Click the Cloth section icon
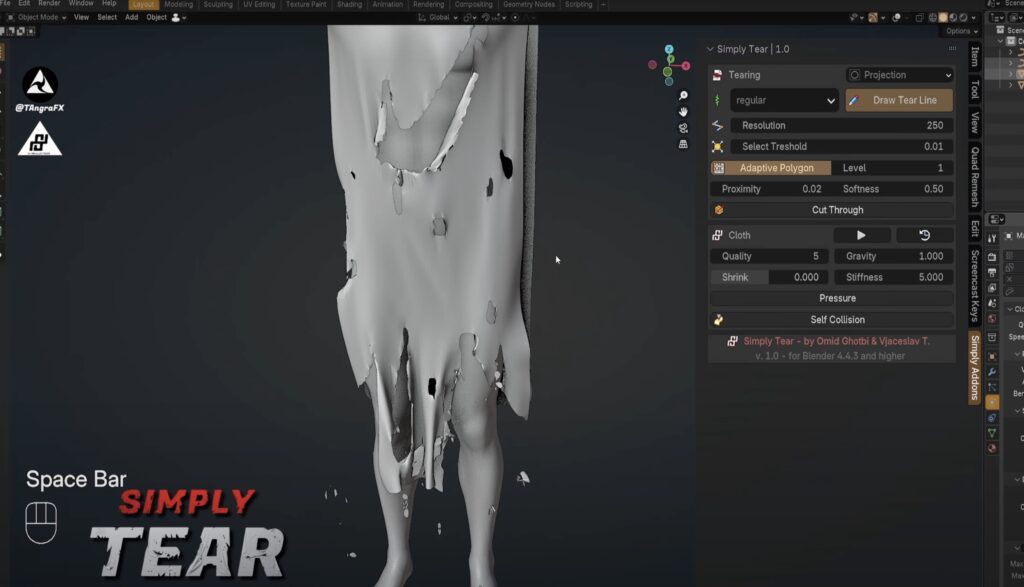Screen dimensions: 1024x587 [x=717, y=235]
